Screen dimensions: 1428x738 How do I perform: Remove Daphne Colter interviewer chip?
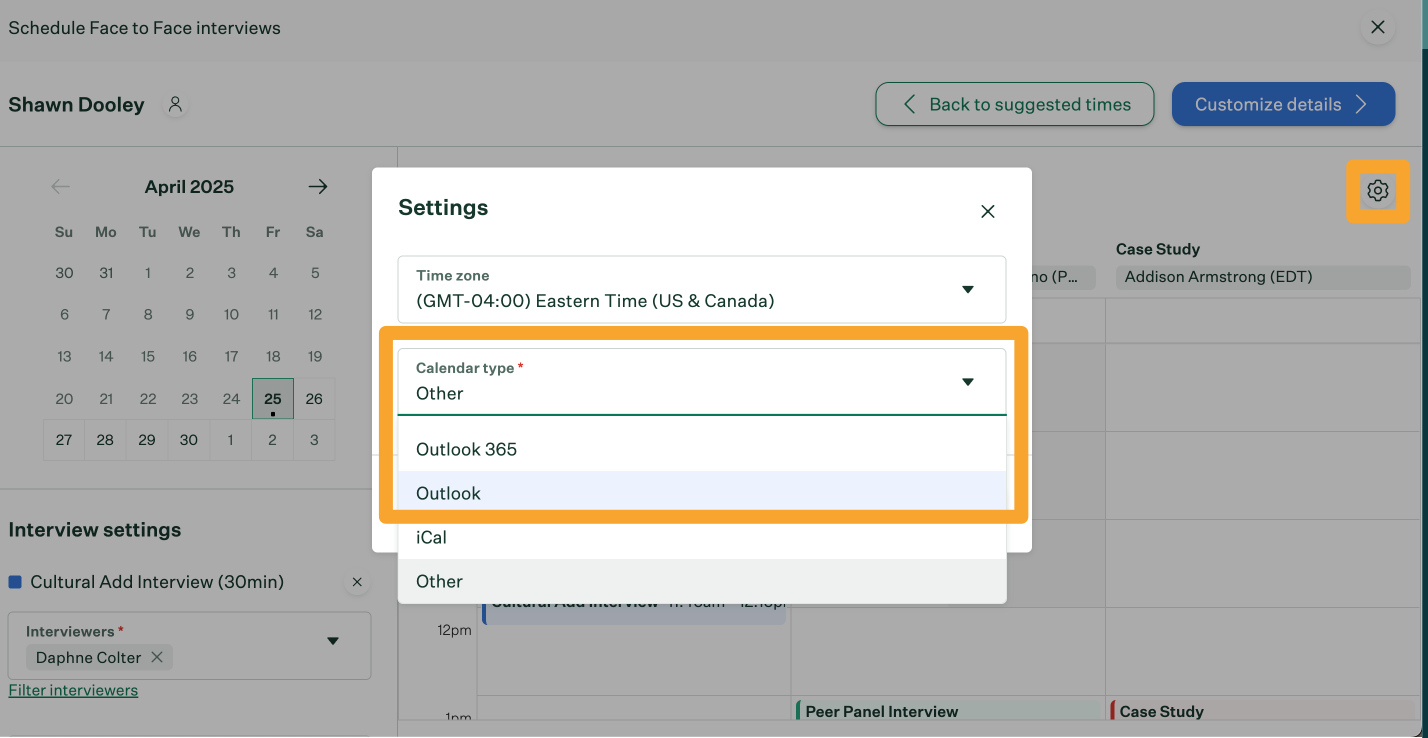pyautogui.click(x=157, y=657)
